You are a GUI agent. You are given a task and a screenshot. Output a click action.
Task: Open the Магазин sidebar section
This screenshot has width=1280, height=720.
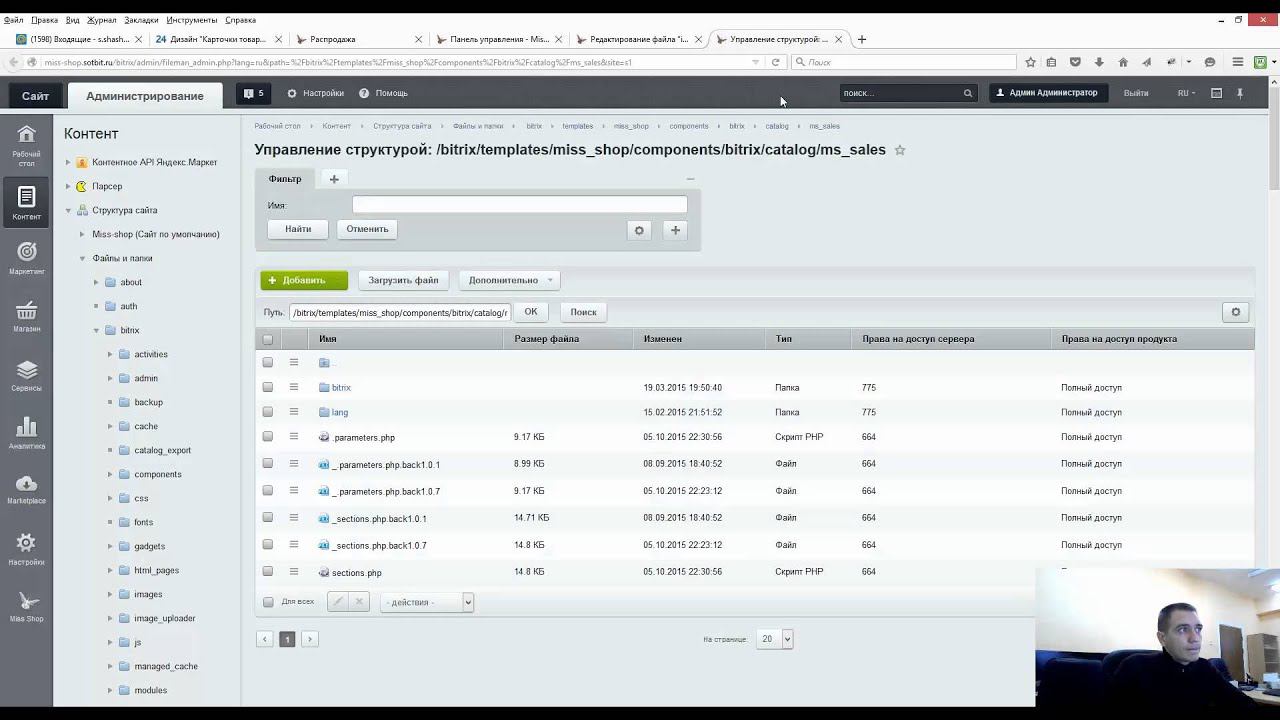click(x=27, y=316)
